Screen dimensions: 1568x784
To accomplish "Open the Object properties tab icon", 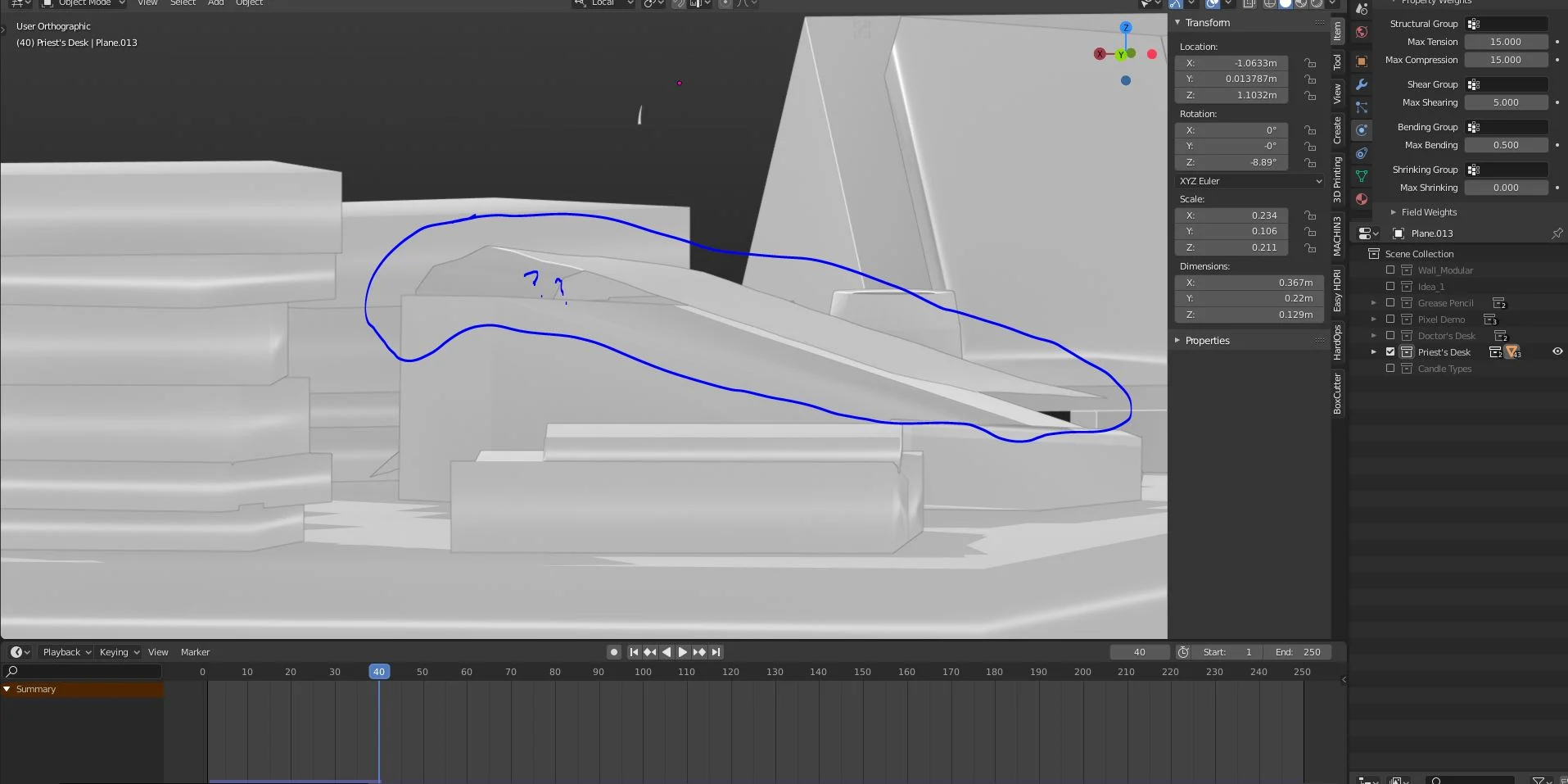I will click(x=1362, y=61).
